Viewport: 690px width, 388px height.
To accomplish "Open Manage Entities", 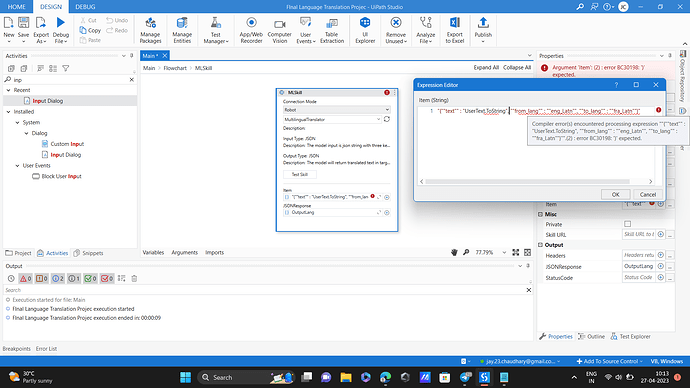I will pos(182,30).
